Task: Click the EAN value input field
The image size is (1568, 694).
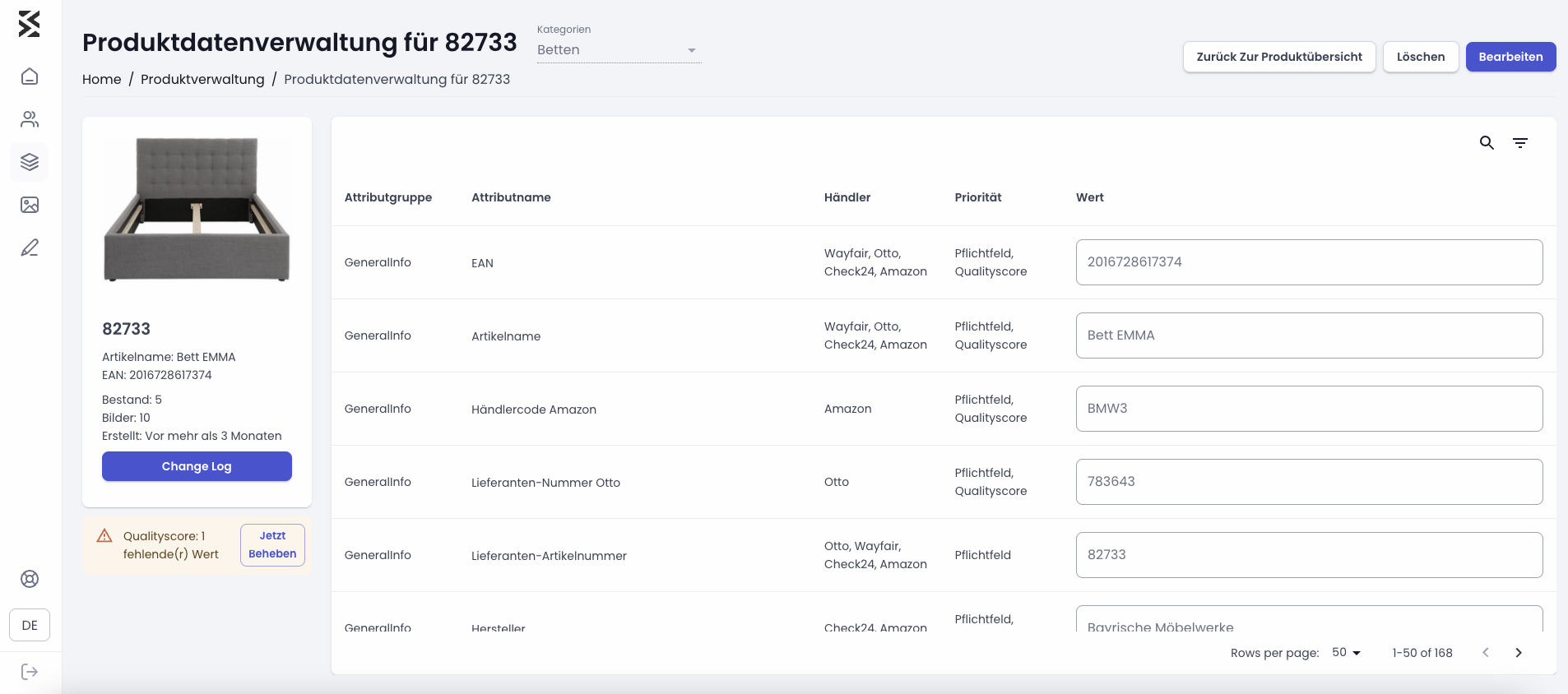Action: tap(1309, 262)
